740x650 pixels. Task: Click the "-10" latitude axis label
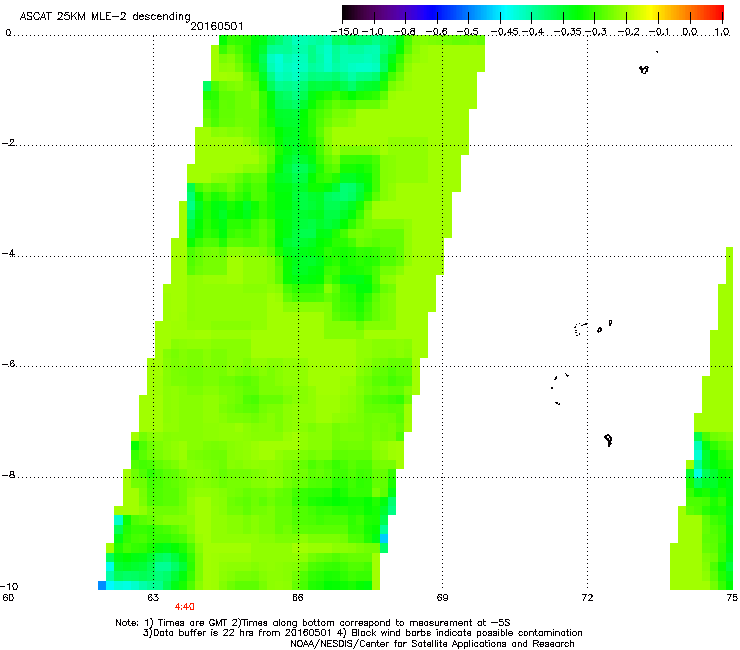pos(9,586)
